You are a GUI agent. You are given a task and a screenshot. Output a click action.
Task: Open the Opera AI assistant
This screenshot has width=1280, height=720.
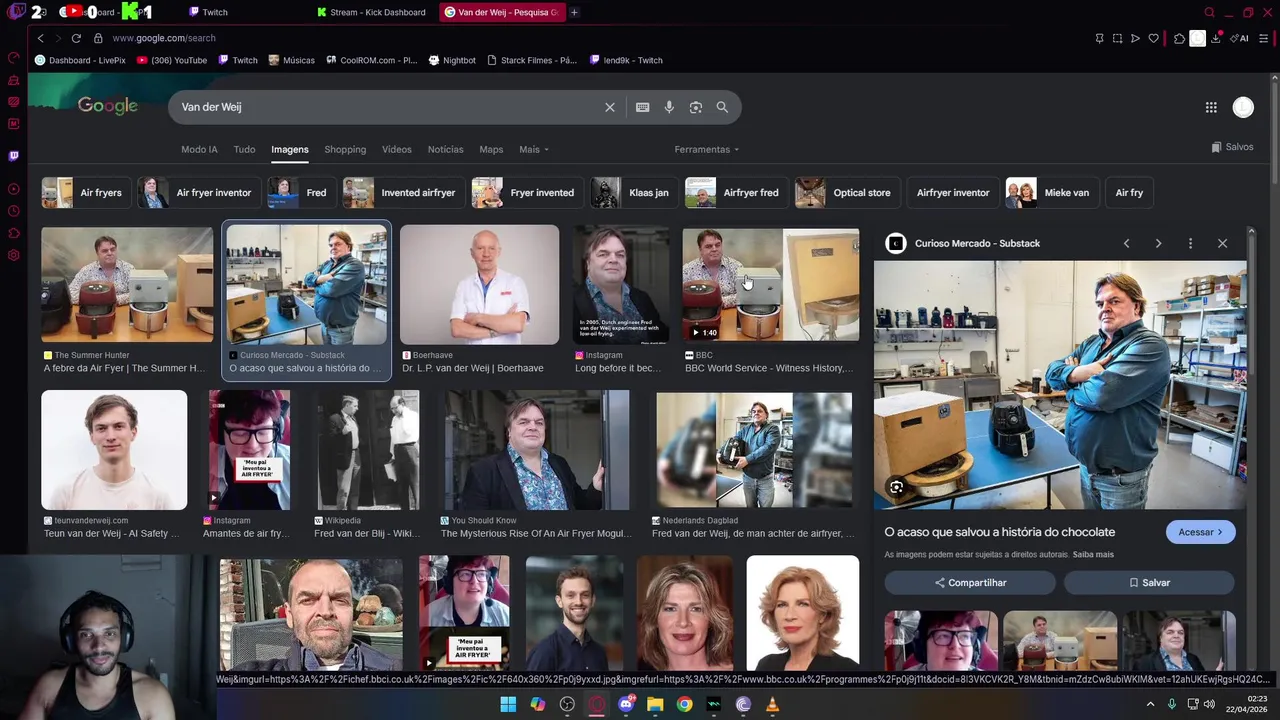coord(1239,38)
